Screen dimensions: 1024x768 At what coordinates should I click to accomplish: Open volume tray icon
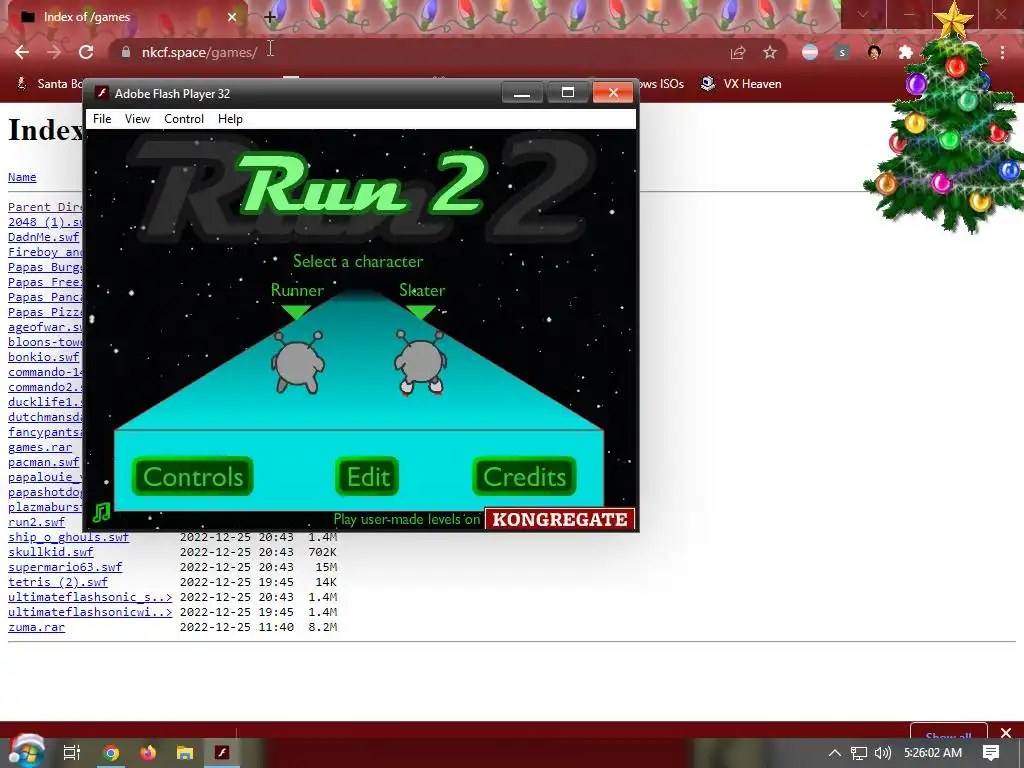point(882,753)
